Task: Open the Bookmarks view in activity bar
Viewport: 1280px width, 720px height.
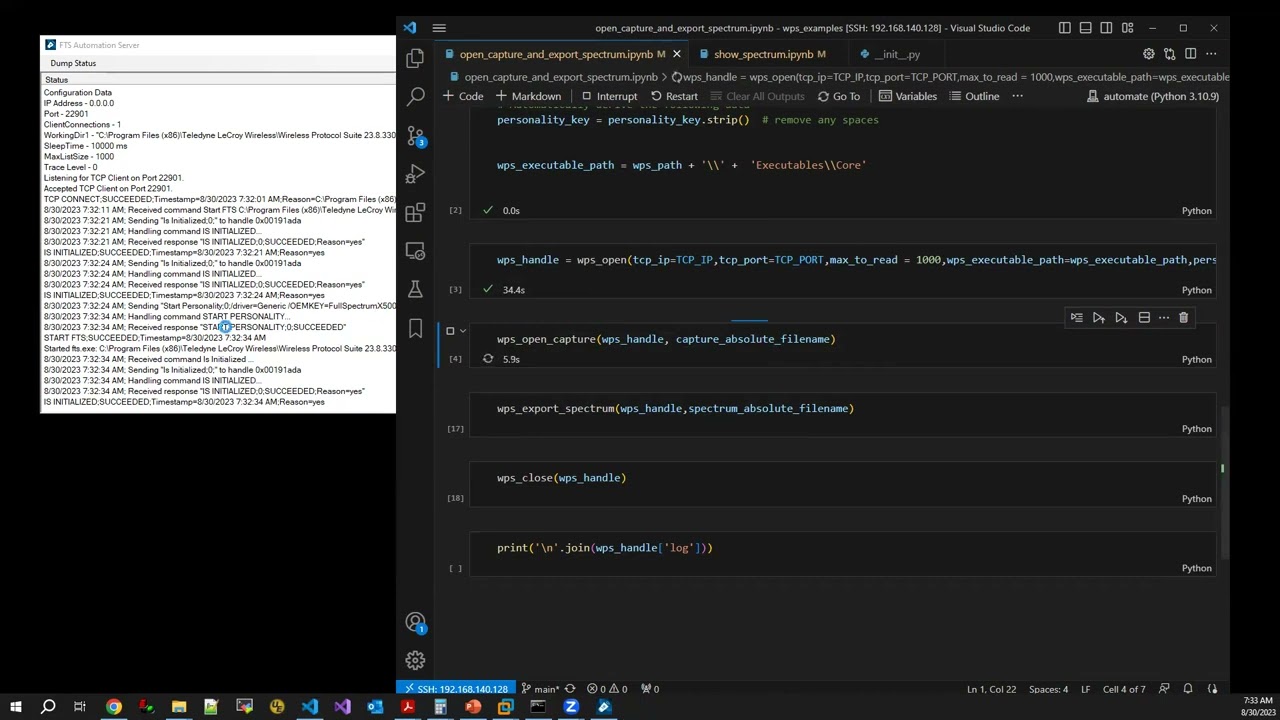Action: coord(415,328)
